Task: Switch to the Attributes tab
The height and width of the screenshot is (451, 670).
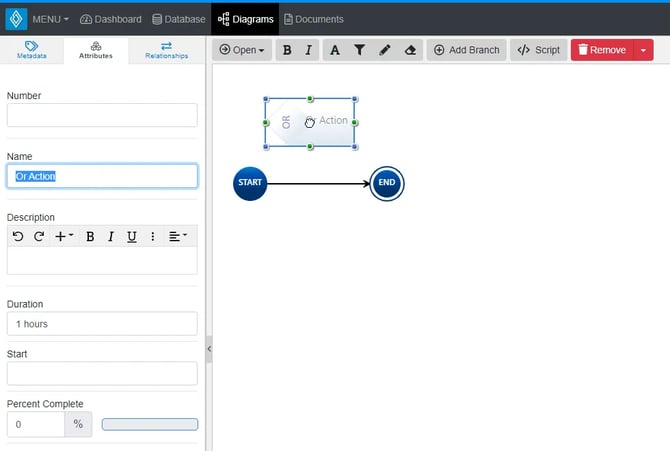Action: pyautogui.click(x=96, y=50)
